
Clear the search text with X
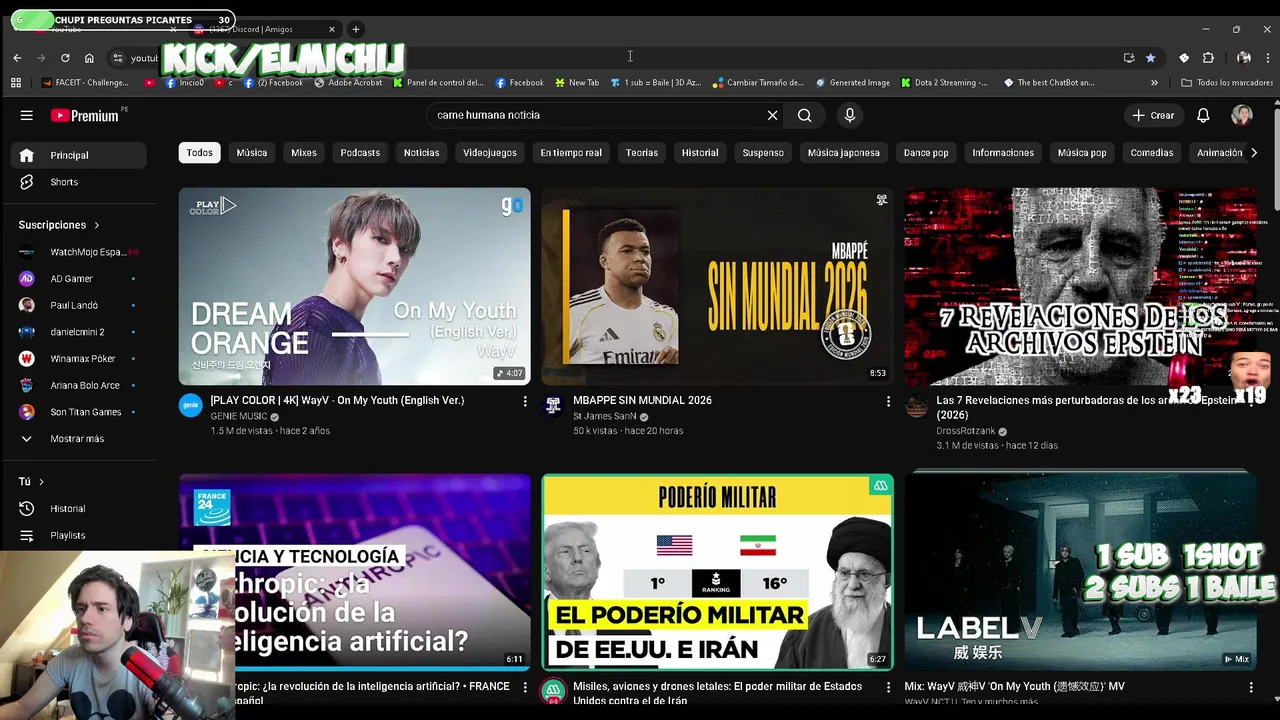pos(772,115)
